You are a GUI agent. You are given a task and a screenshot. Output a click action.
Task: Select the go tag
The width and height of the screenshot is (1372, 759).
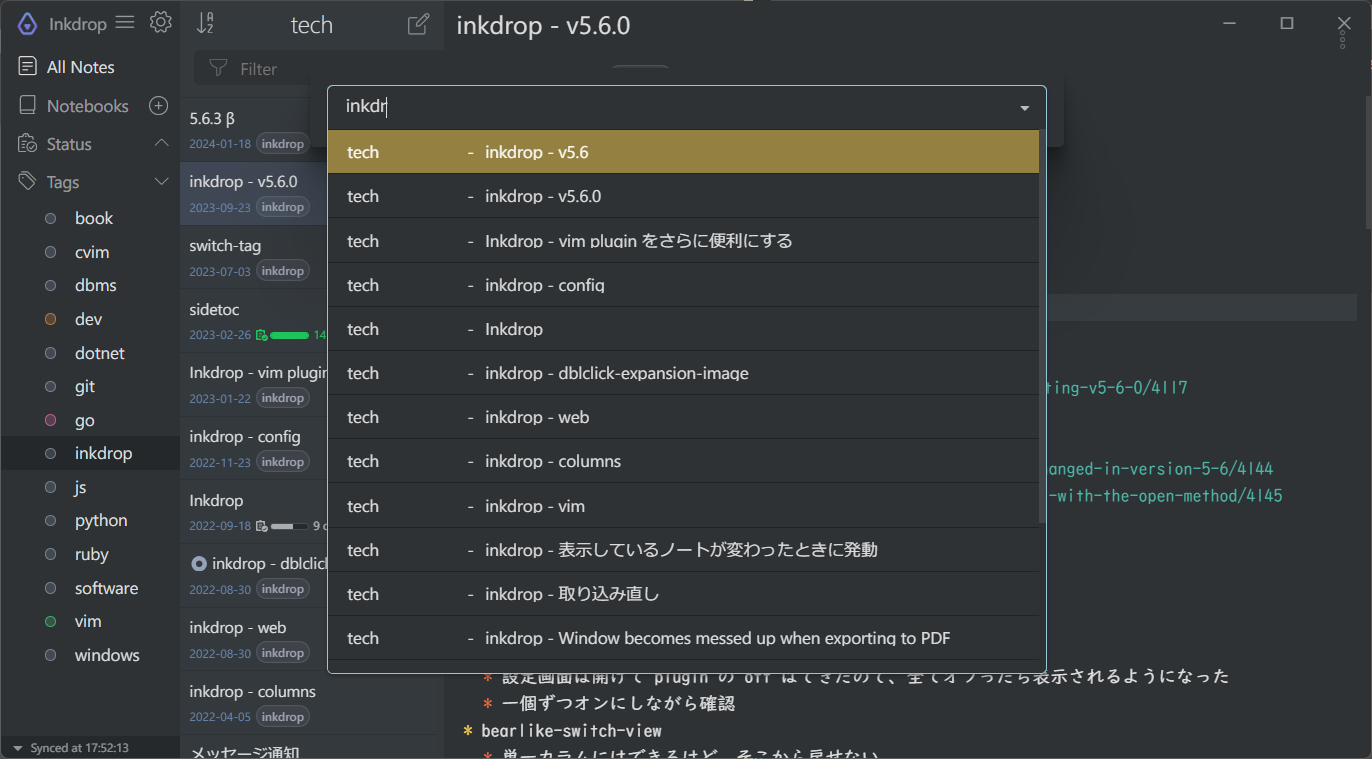click(91, 420)
